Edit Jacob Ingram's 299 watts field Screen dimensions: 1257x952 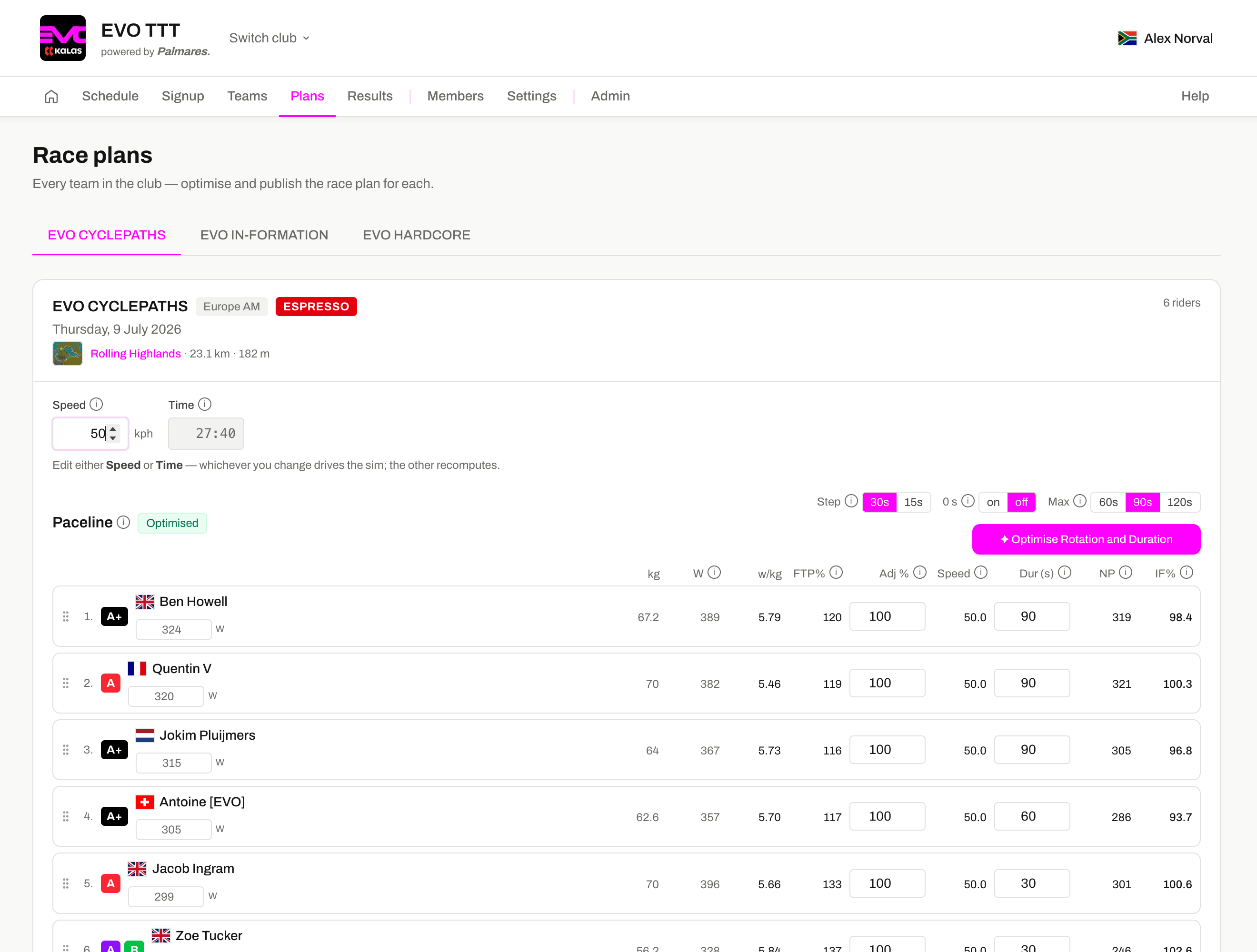click(166, 896)
